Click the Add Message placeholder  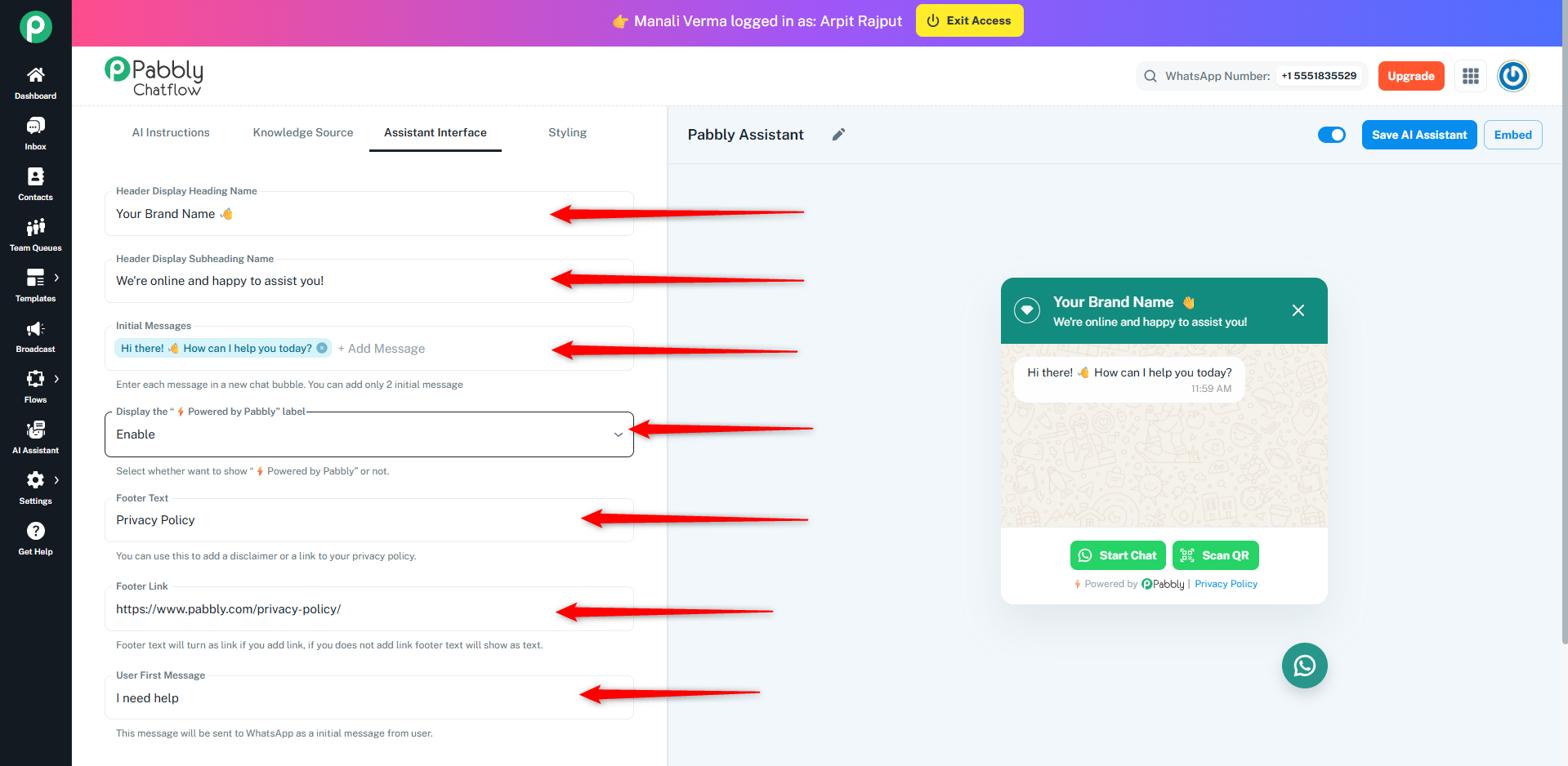click(x=382, y=349)
